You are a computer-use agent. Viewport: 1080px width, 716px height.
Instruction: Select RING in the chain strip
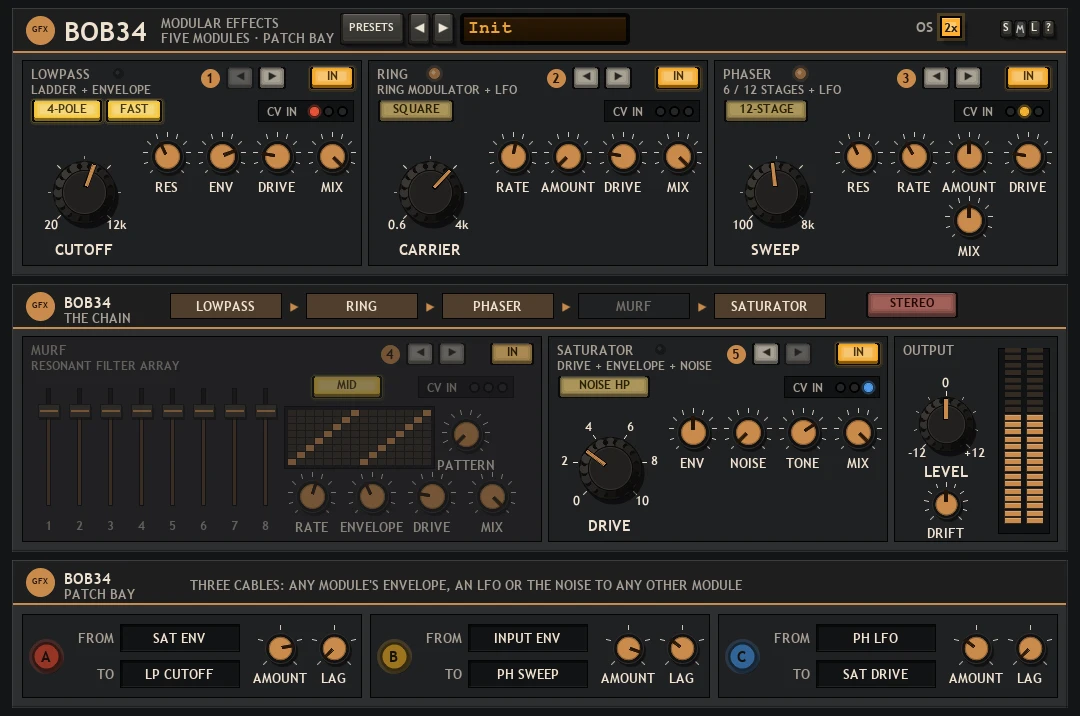[x=362, y=306]
